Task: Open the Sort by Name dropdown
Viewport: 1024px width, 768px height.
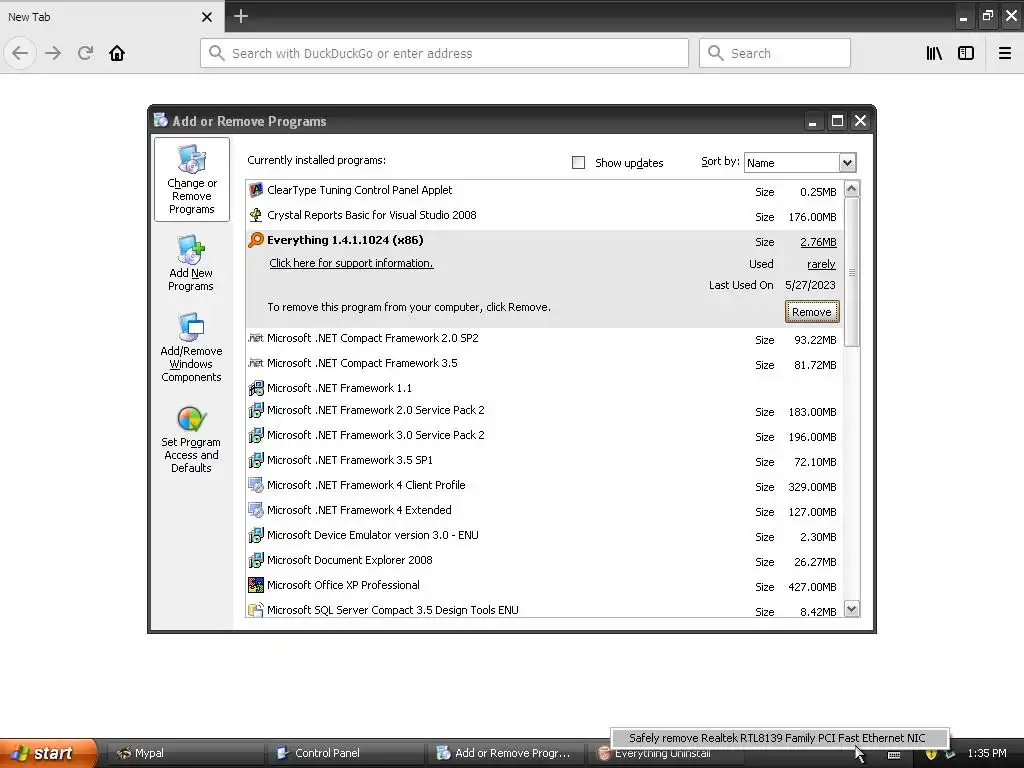Action: pos(847,163)
